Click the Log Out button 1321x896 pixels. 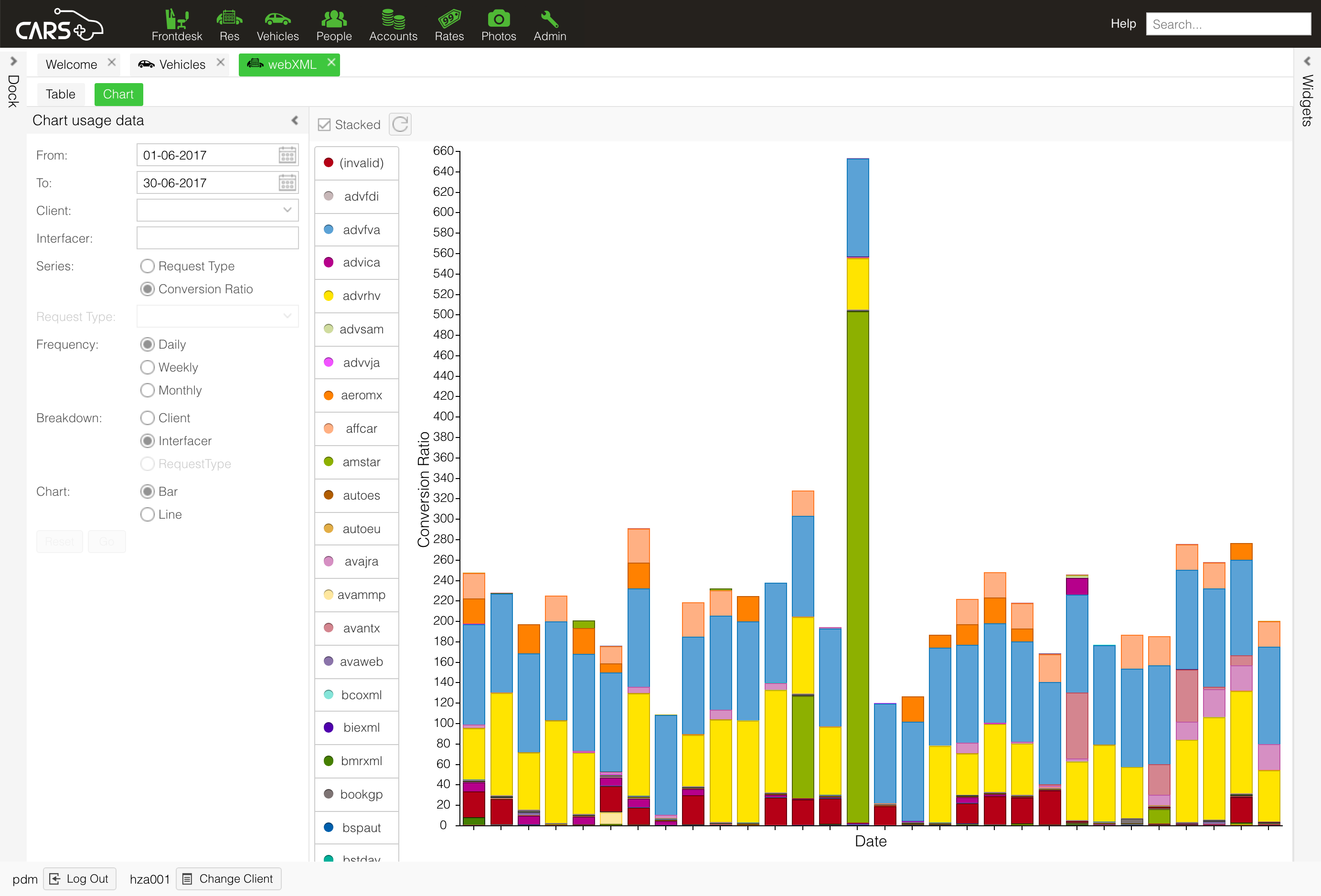click(80, 879)
